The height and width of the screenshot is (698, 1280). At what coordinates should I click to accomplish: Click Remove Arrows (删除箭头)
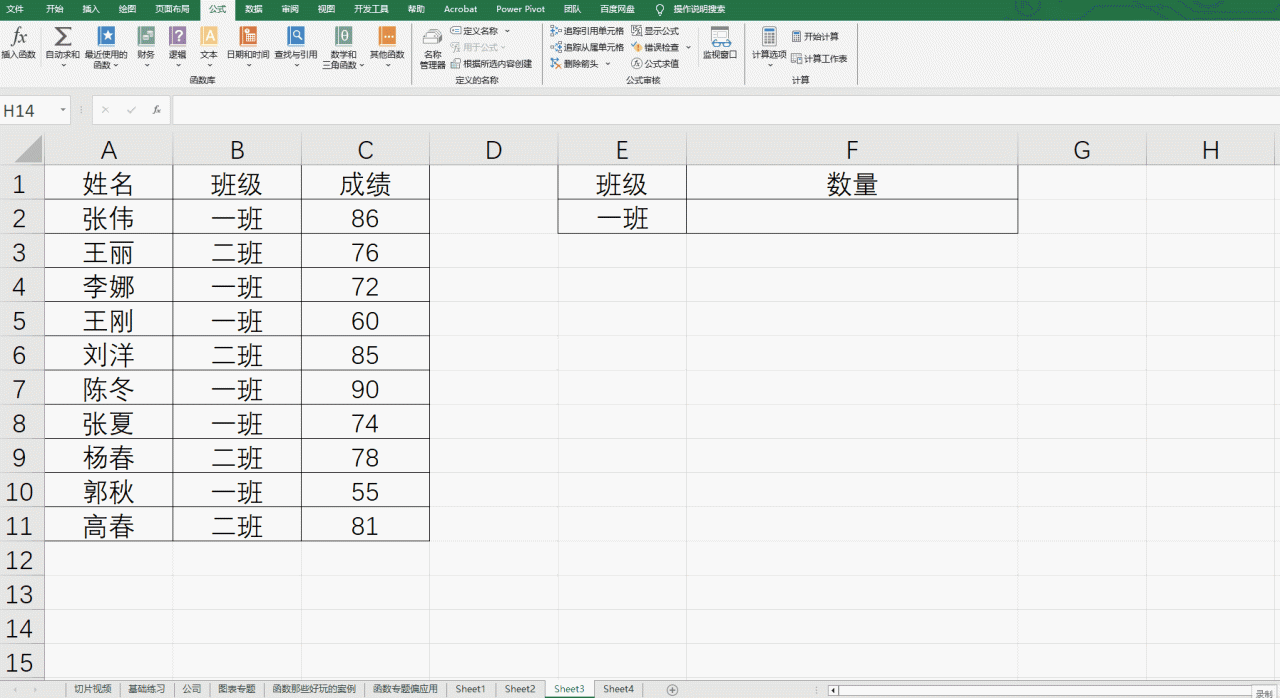coord(575,63)
